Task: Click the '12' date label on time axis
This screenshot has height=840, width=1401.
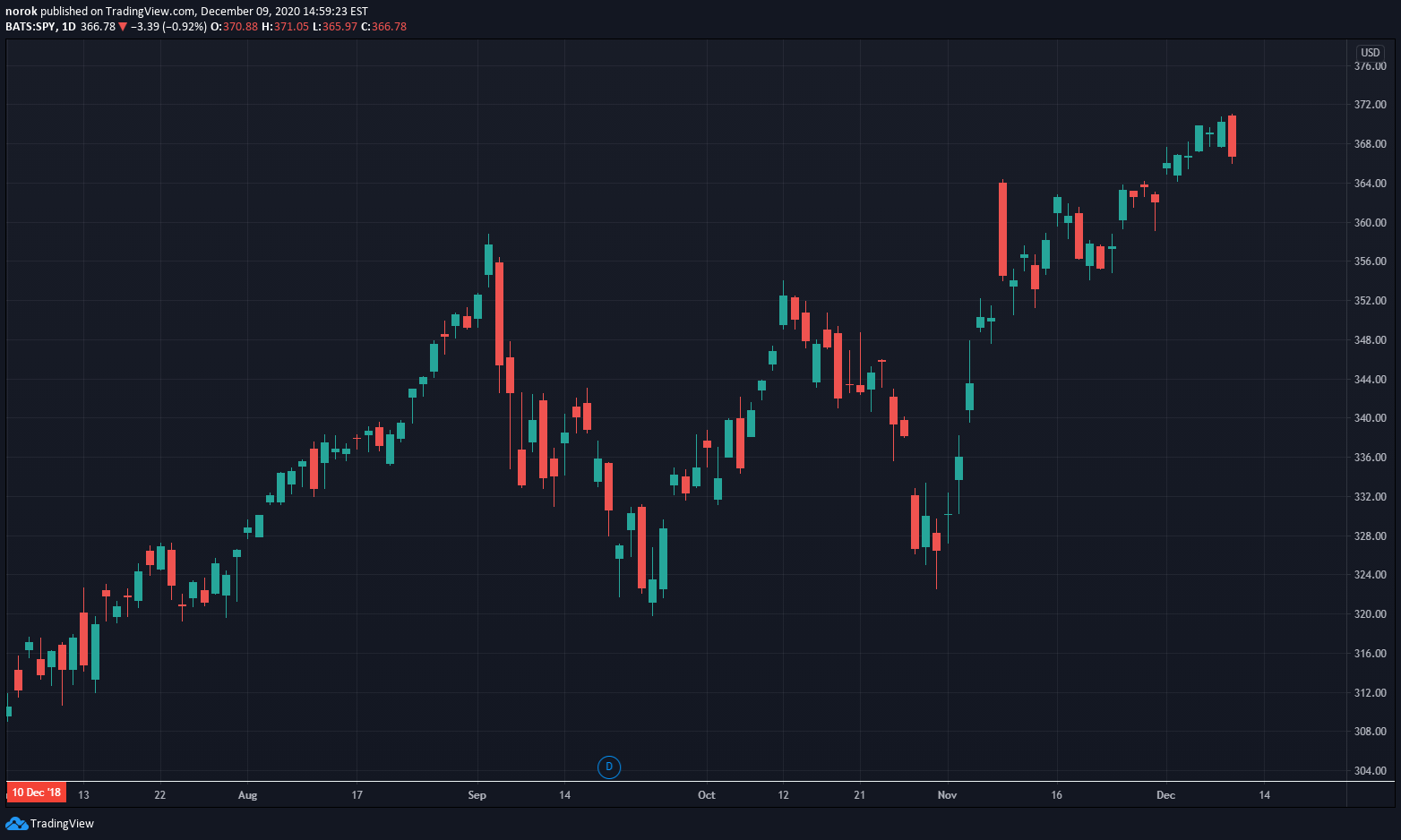Action: coord(783,795)
